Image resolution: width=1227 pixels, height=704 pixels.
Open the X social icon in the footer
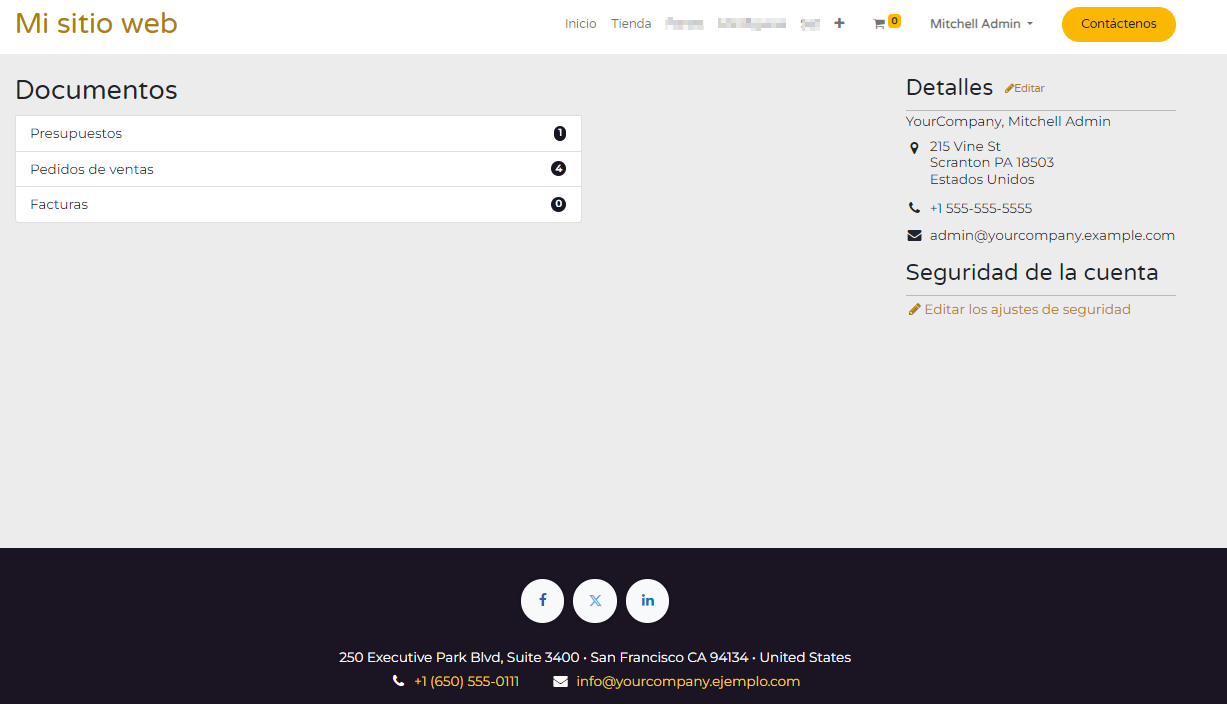click(x=595, y=600)
